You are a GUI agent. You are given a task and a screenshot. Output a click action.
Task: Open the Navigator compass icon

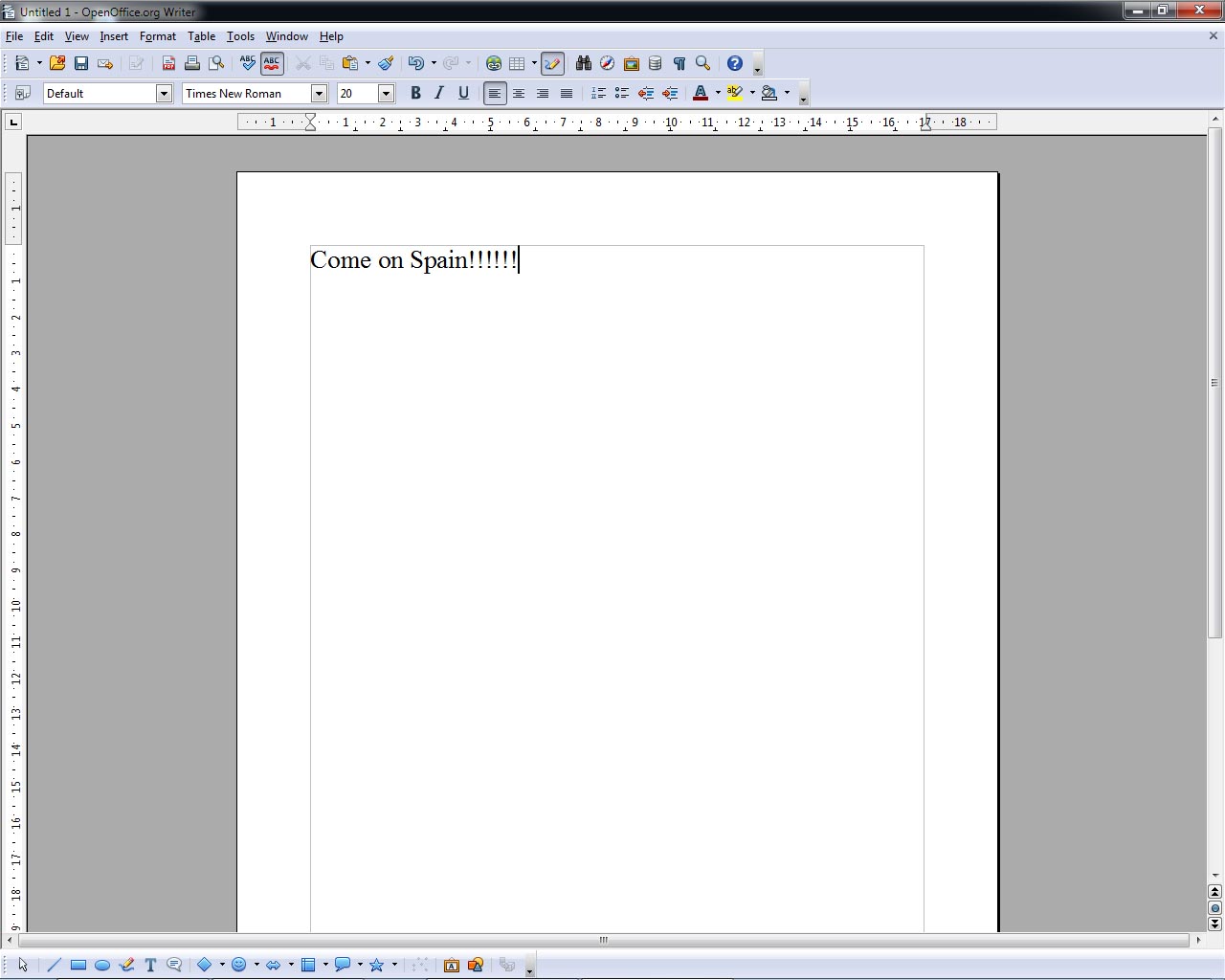(607, 63)
